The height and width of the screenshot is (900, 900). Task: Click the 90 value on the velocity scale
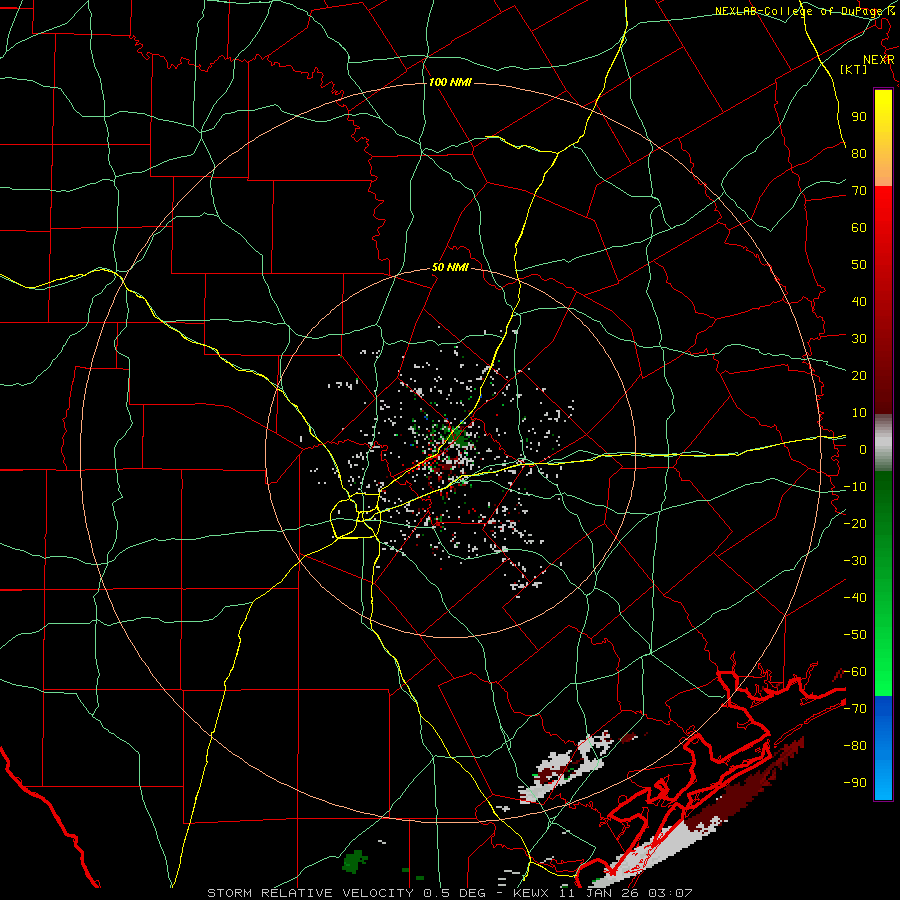(x=859, y=117)
